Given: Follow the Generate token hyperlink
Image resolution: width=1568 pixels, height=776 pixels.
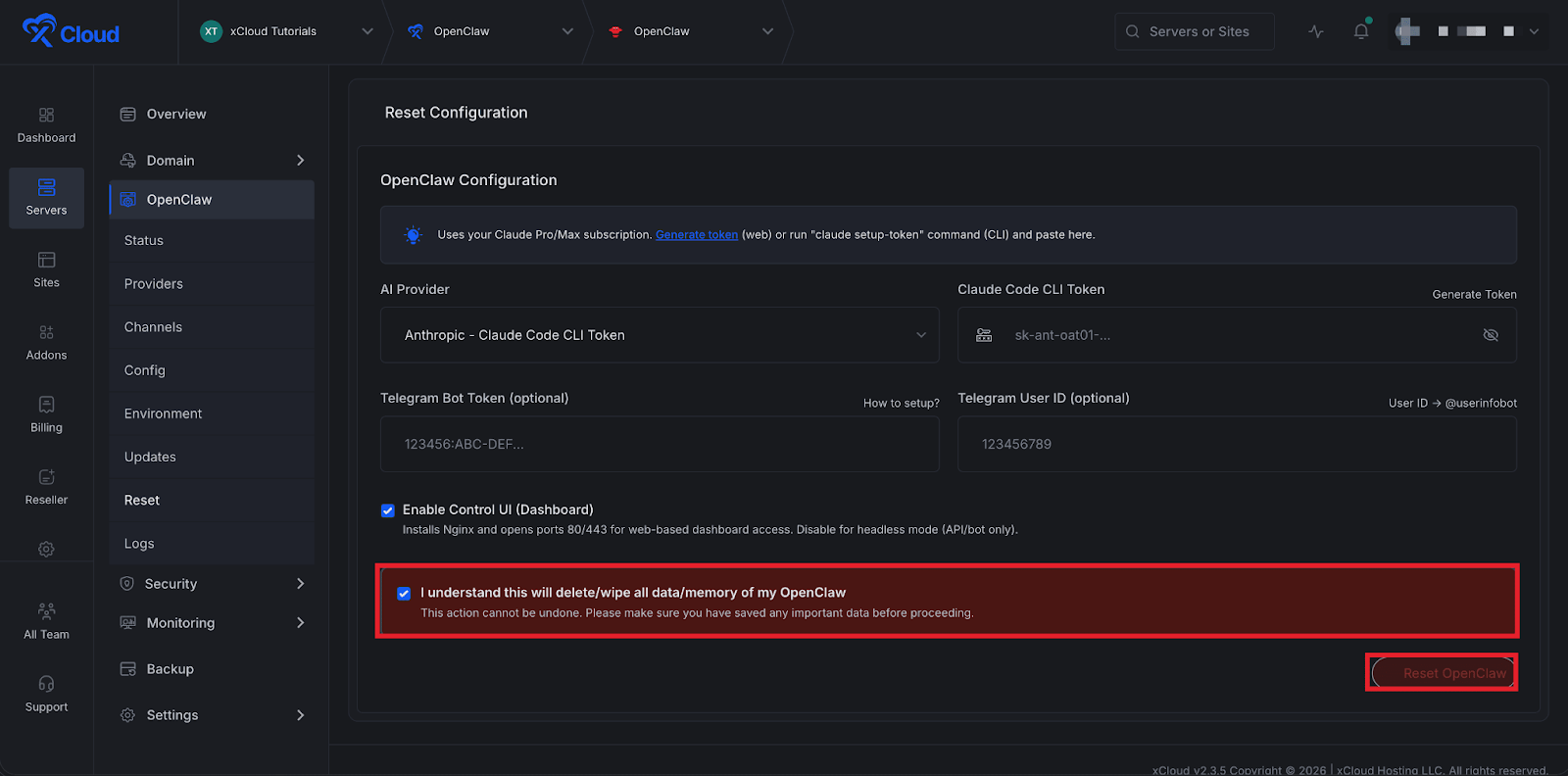Looking at the screenshot, I should tap(696, 235).
